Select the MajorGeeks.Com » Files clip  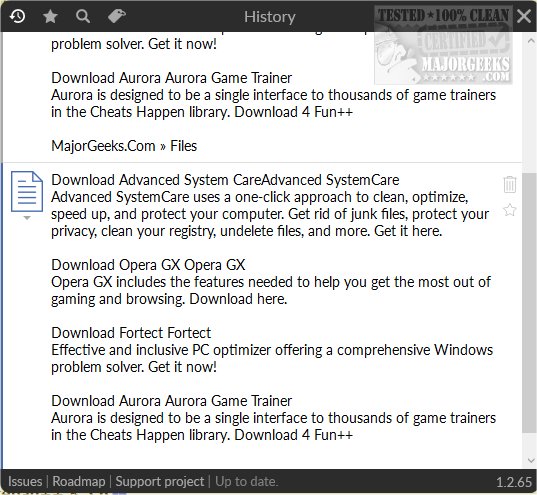tap(124, 146)
